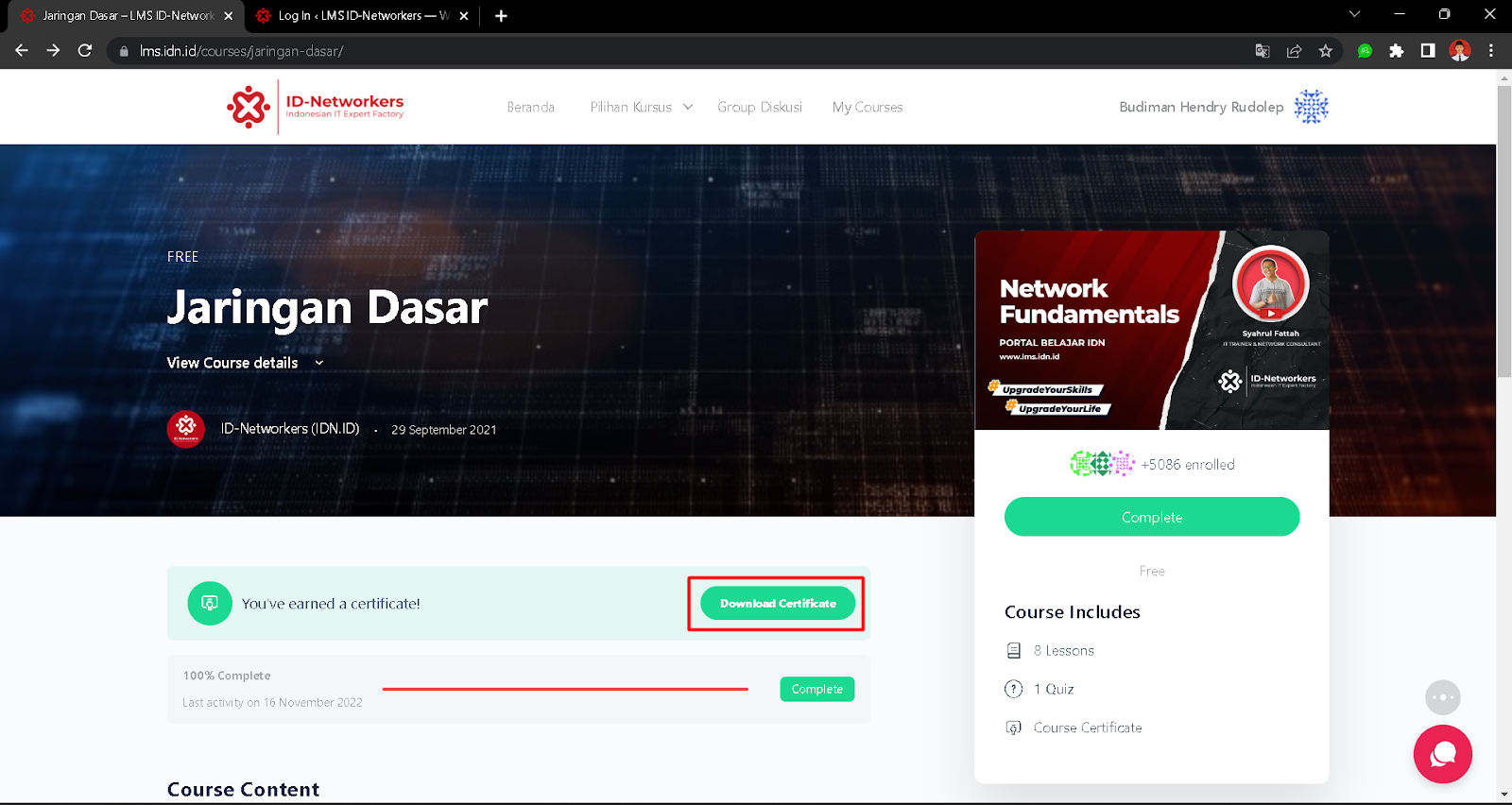Click the 'You've earned a certificate!' message

(x=331, y=603)
